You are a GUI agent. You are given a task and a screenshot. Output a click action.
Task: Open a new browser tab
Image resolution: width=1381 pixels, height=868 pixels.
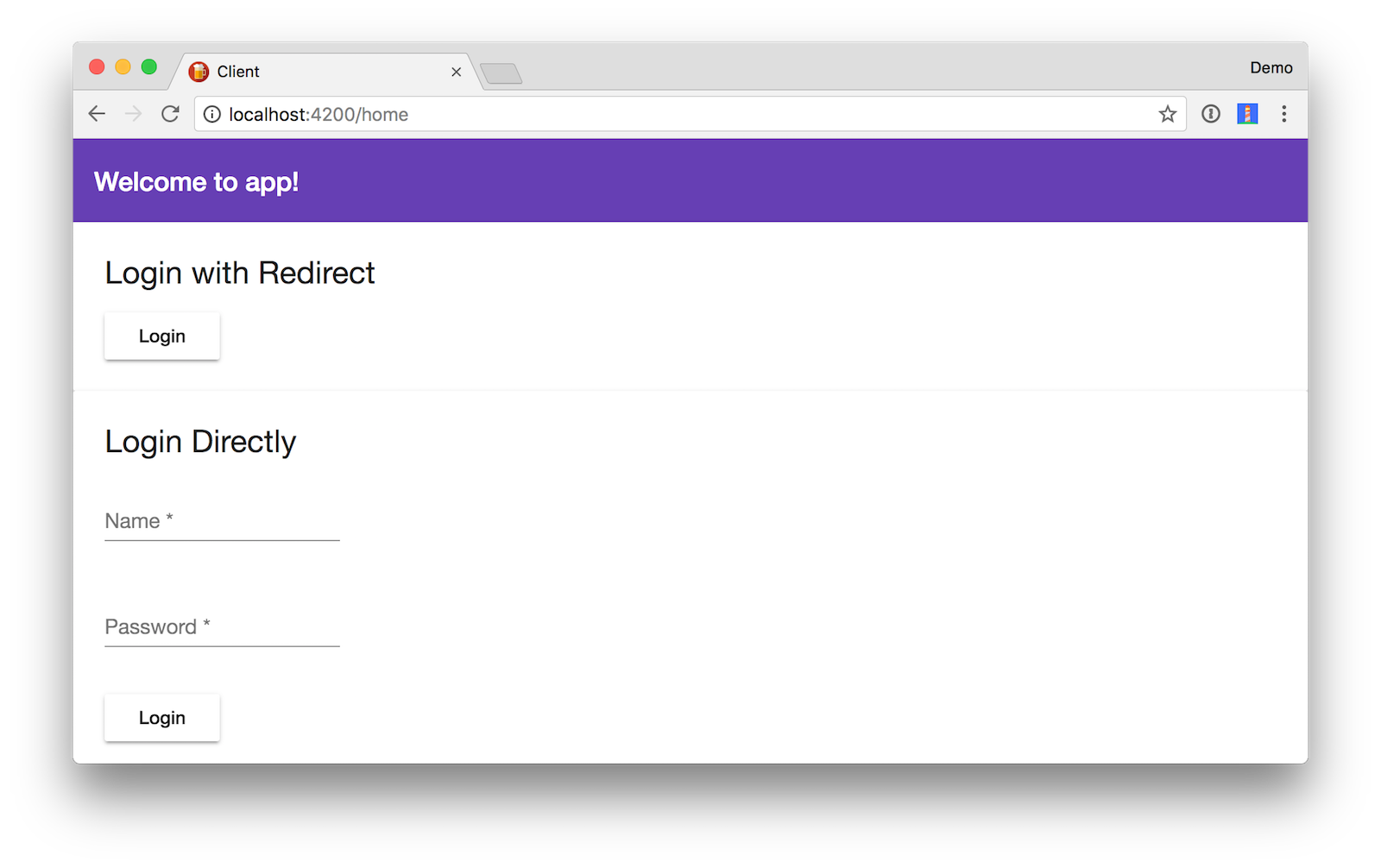click(x=501, y=74)
